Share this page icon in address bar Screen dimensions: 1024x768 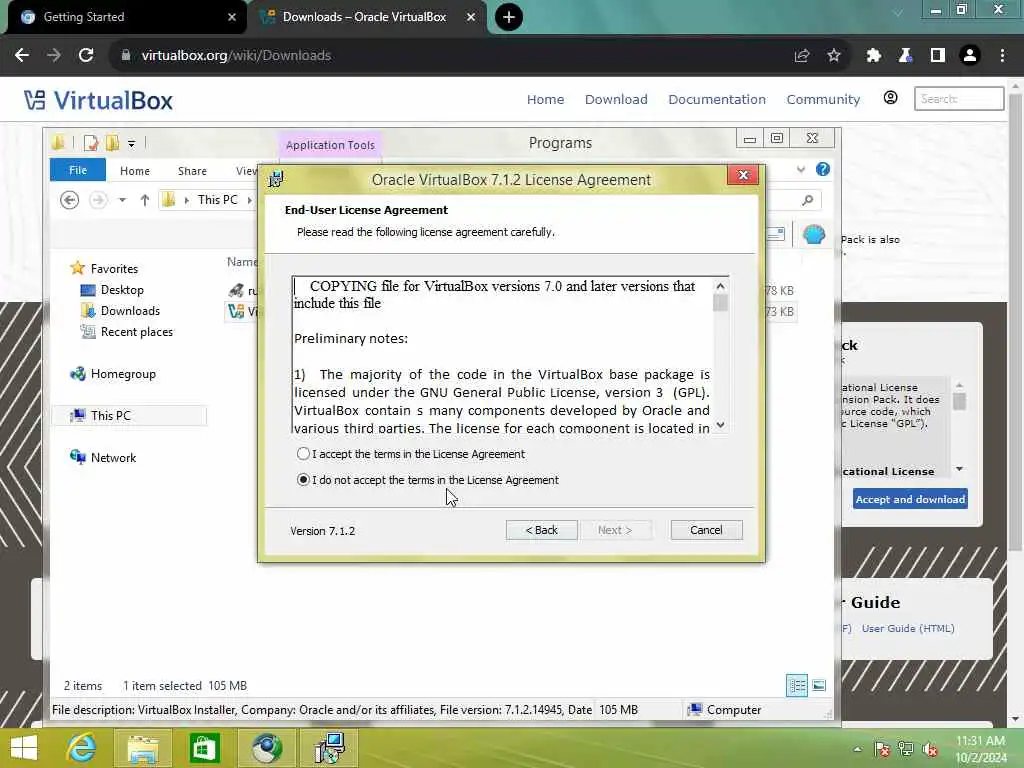point(802,56)
